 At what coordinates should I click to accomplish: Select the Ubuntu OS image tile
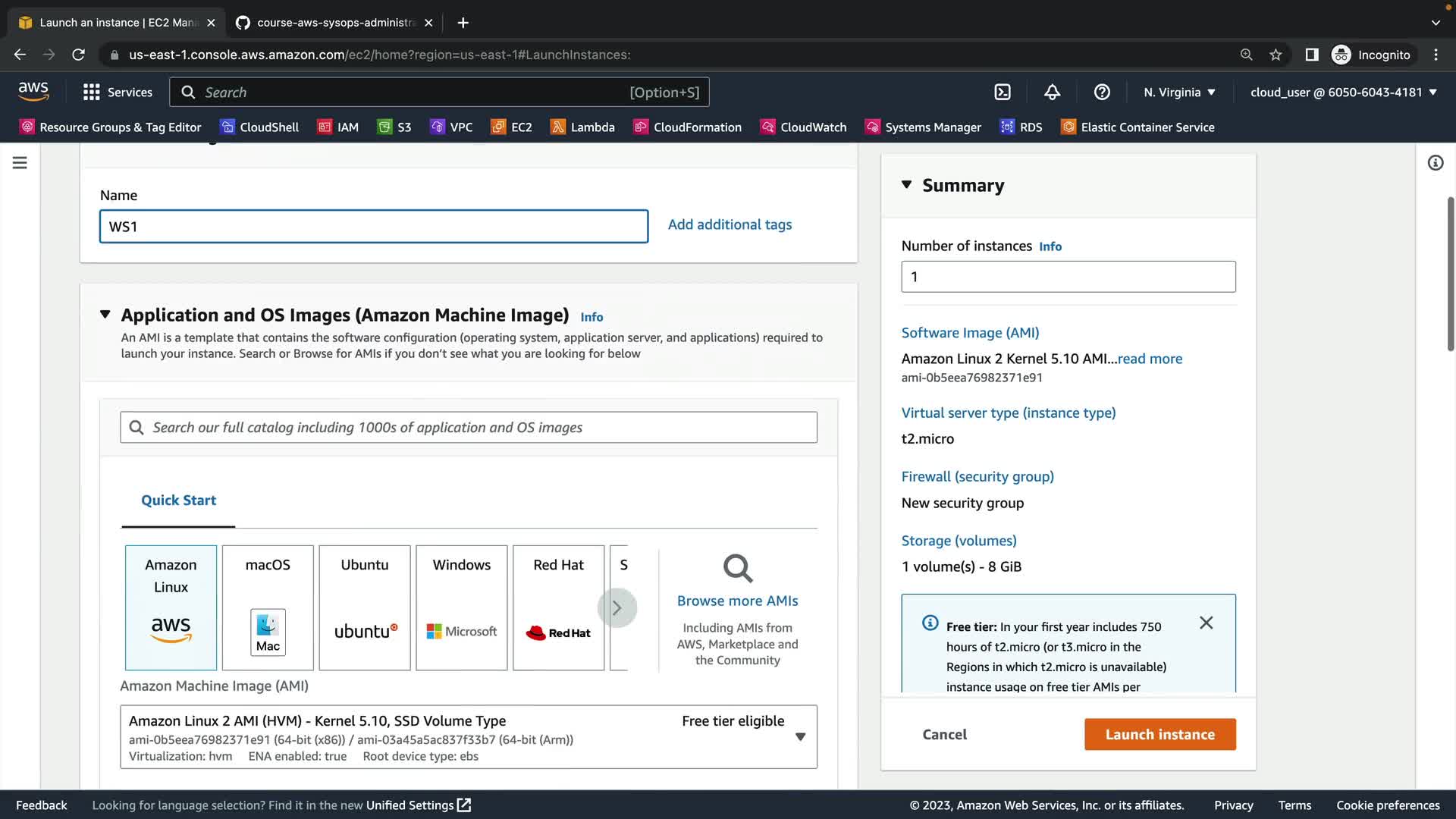(365, 607)
